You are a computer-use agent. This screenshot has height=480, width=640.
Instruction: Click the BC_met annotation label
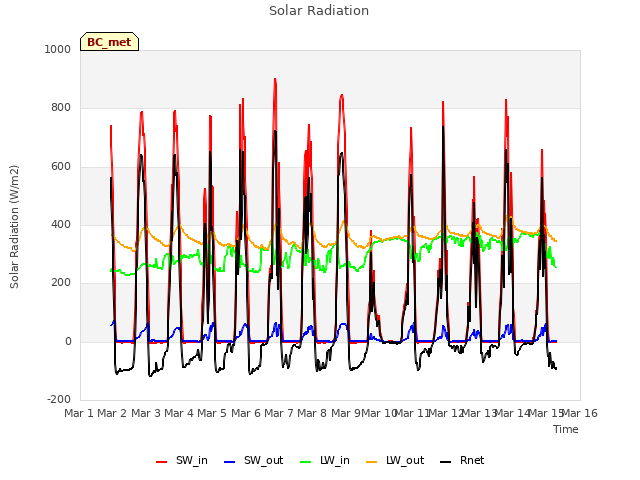tap(109, 42)
